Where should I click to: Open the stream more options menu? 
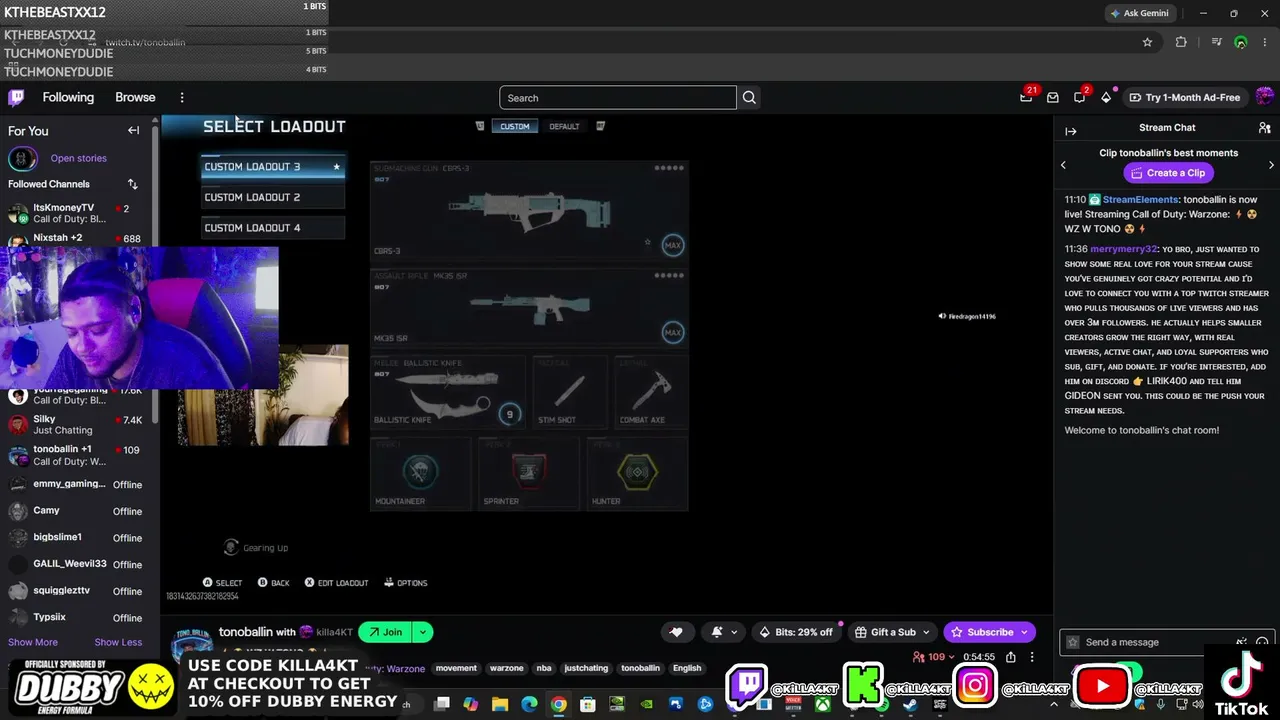pyautogui.click(x=1032, y=657)
